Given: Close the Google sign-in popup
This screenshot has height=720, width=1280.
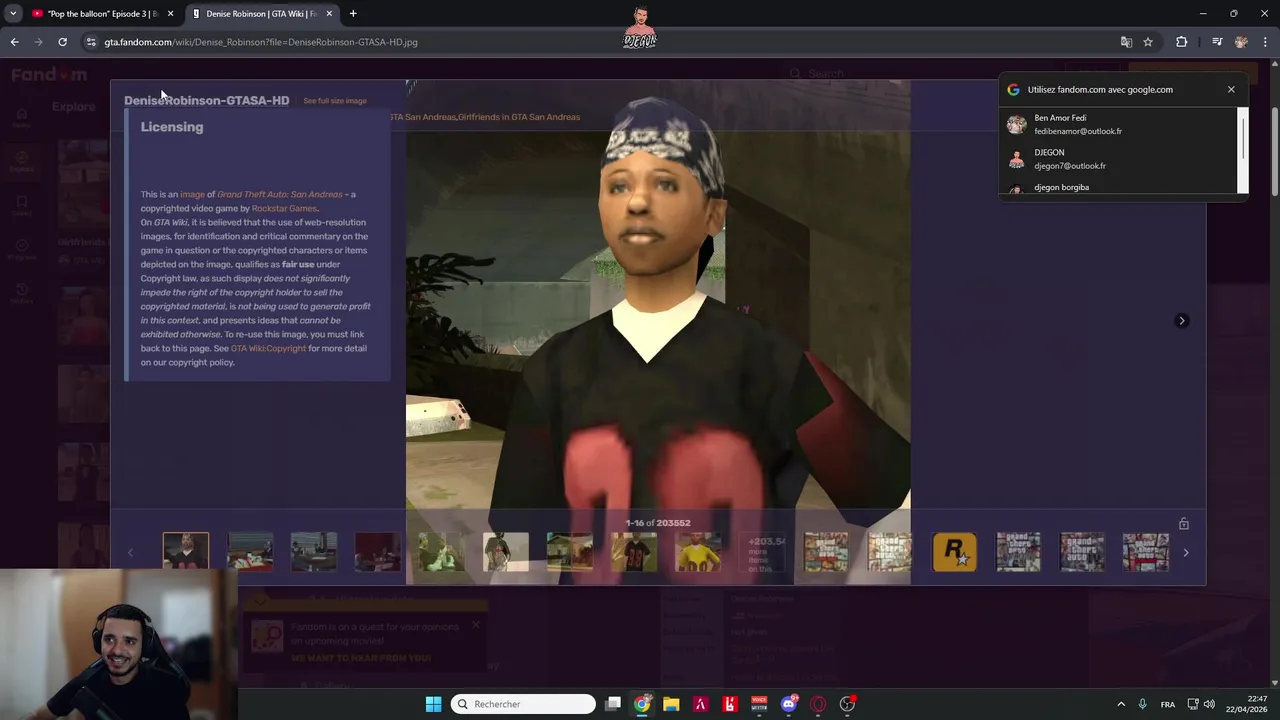Looking at the screenshot, I should 1231,89.
